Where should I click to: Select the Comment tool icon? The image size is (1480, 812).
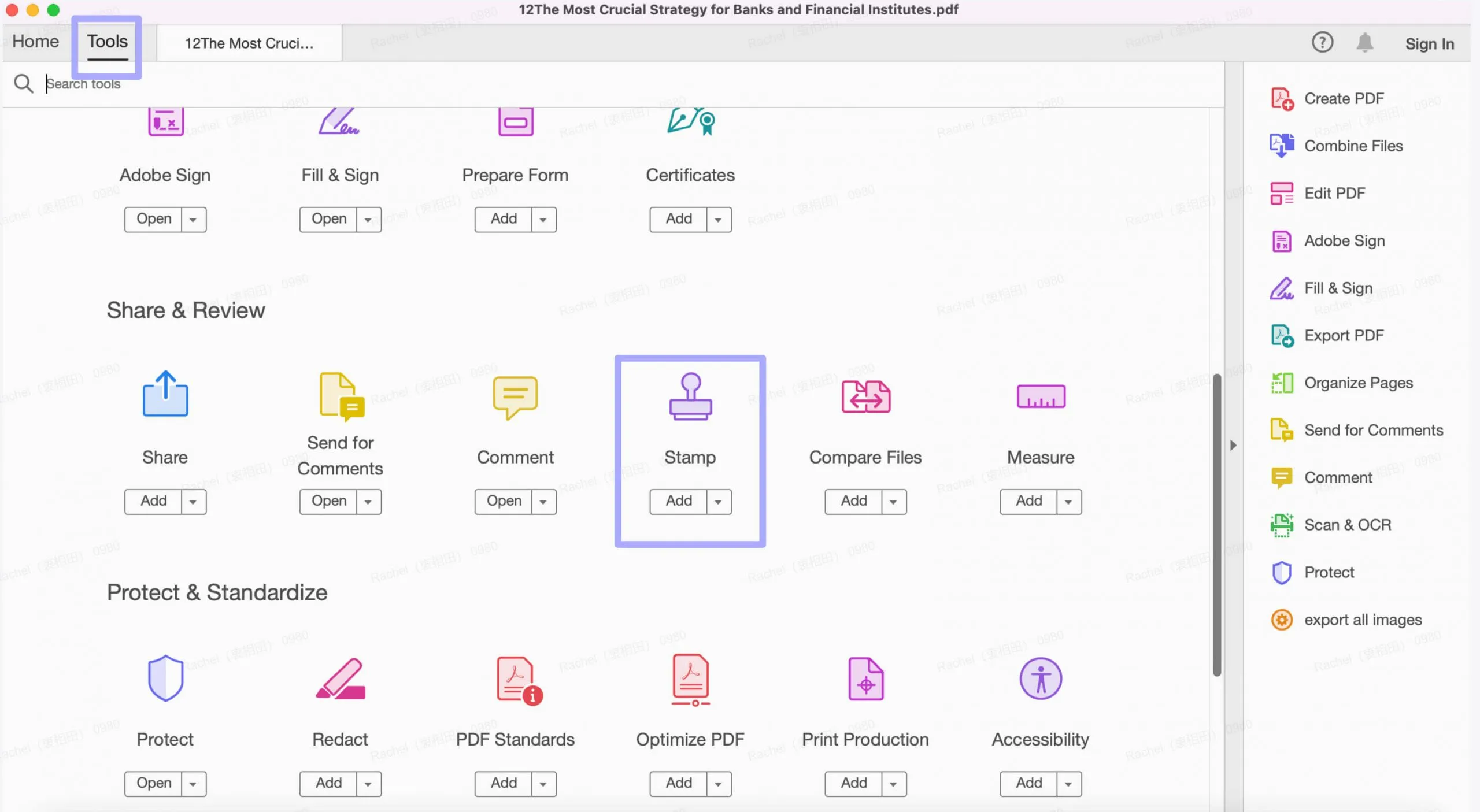click(515, 396)
